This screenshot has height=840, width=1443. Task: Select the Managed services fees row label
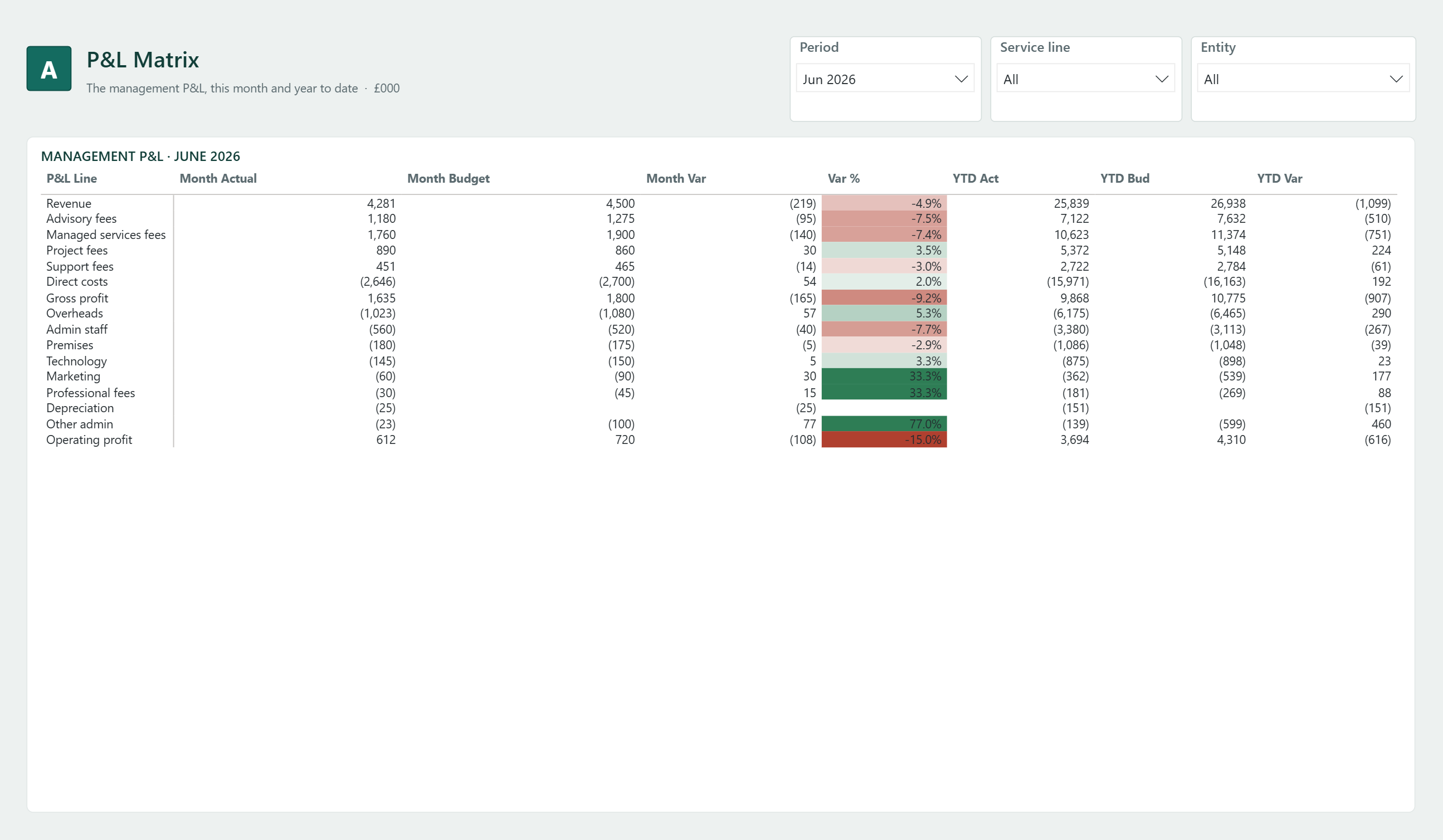click(x=106, y=235)
